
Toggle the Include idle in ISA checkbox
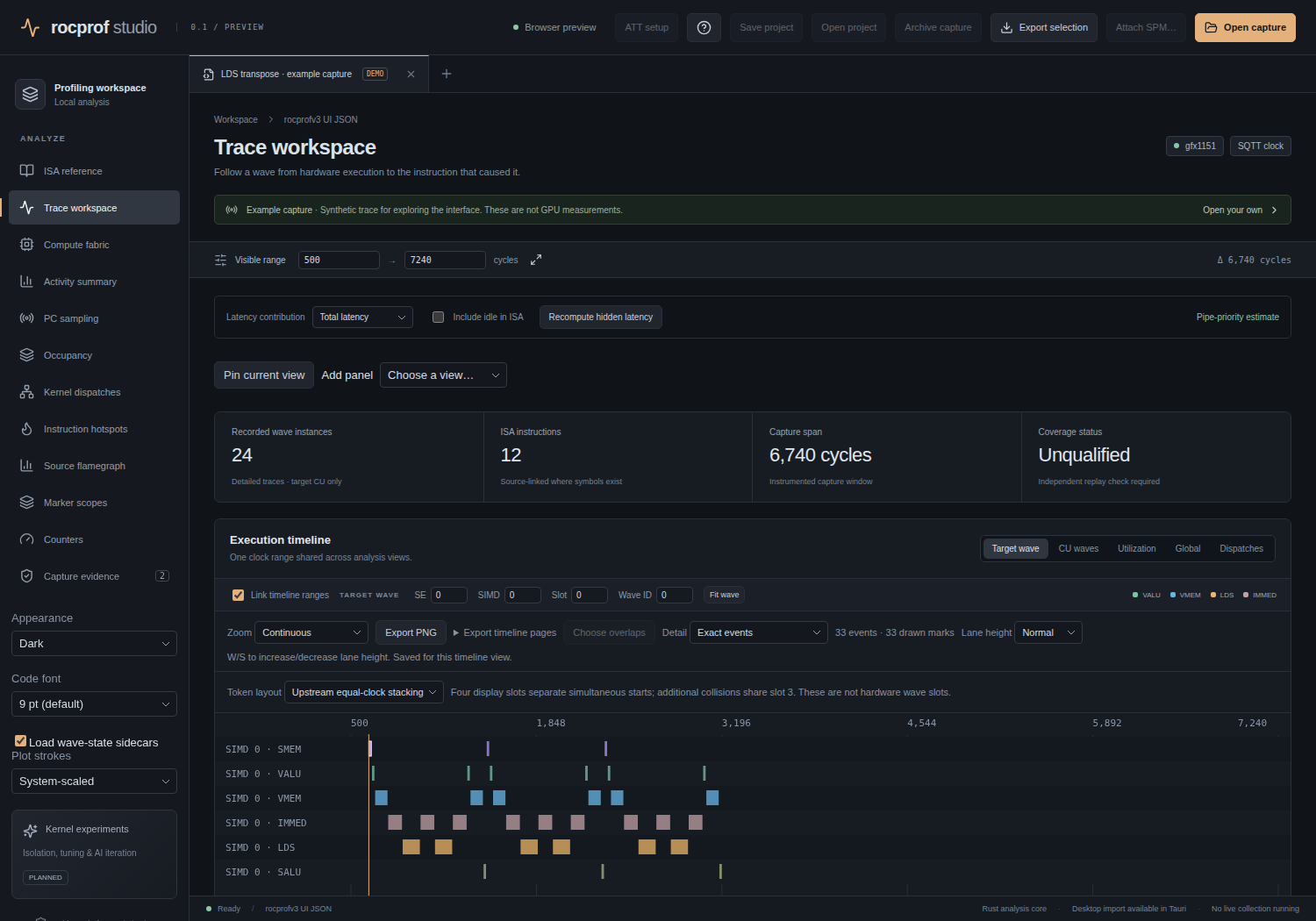438,318
